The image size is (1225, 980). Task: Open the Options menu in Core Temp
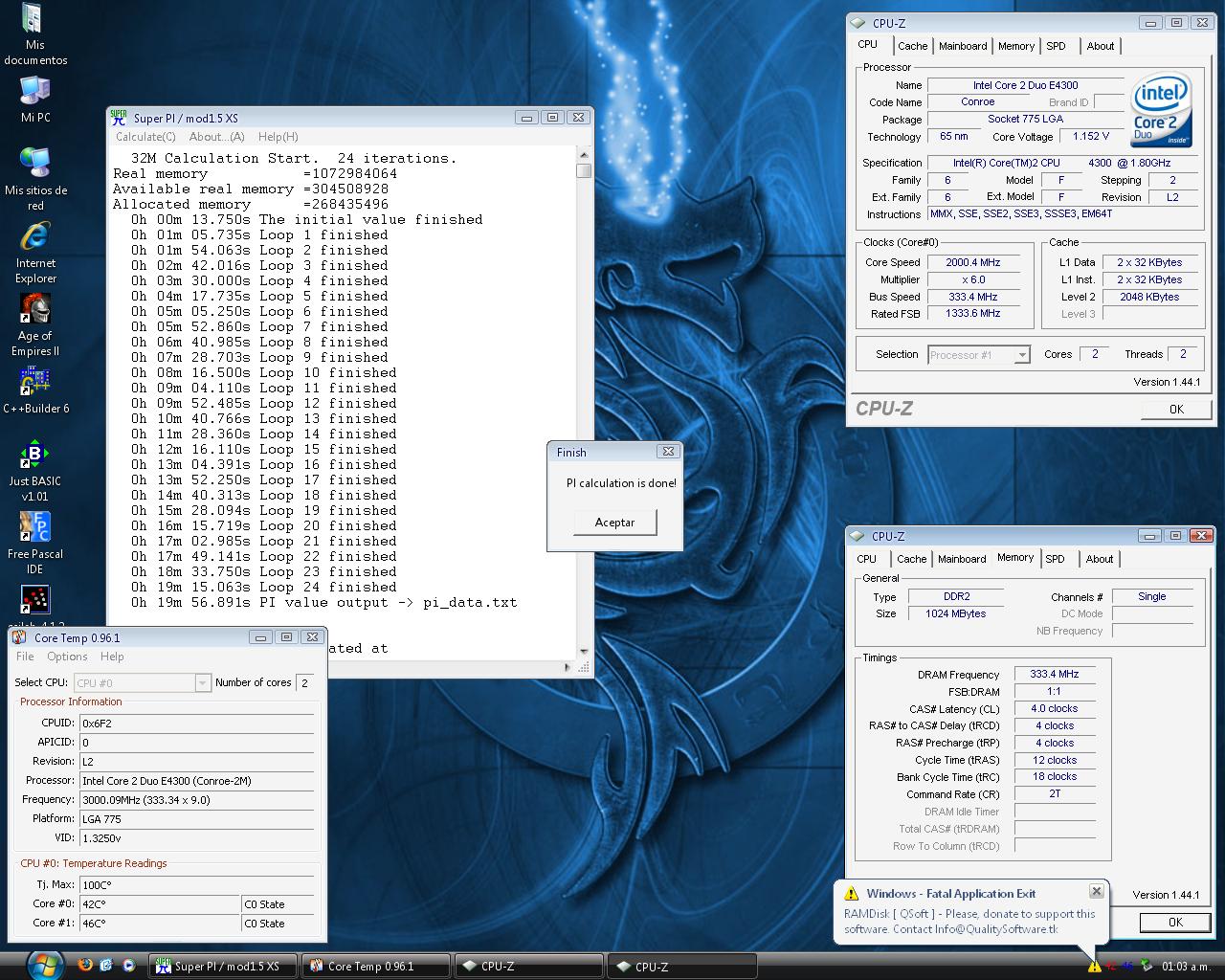(x=67, y=657)
